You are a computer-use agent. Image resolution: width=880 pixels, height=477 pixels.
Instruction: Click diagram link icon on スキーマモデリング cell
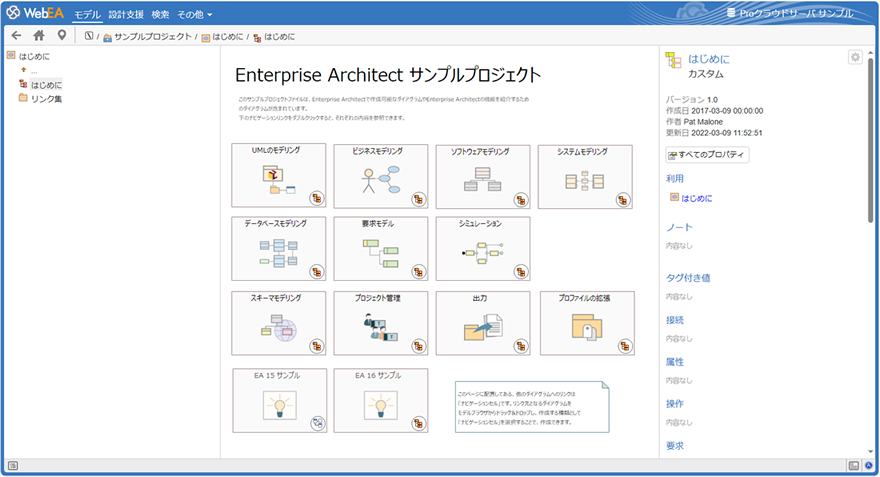click(317, 346)
